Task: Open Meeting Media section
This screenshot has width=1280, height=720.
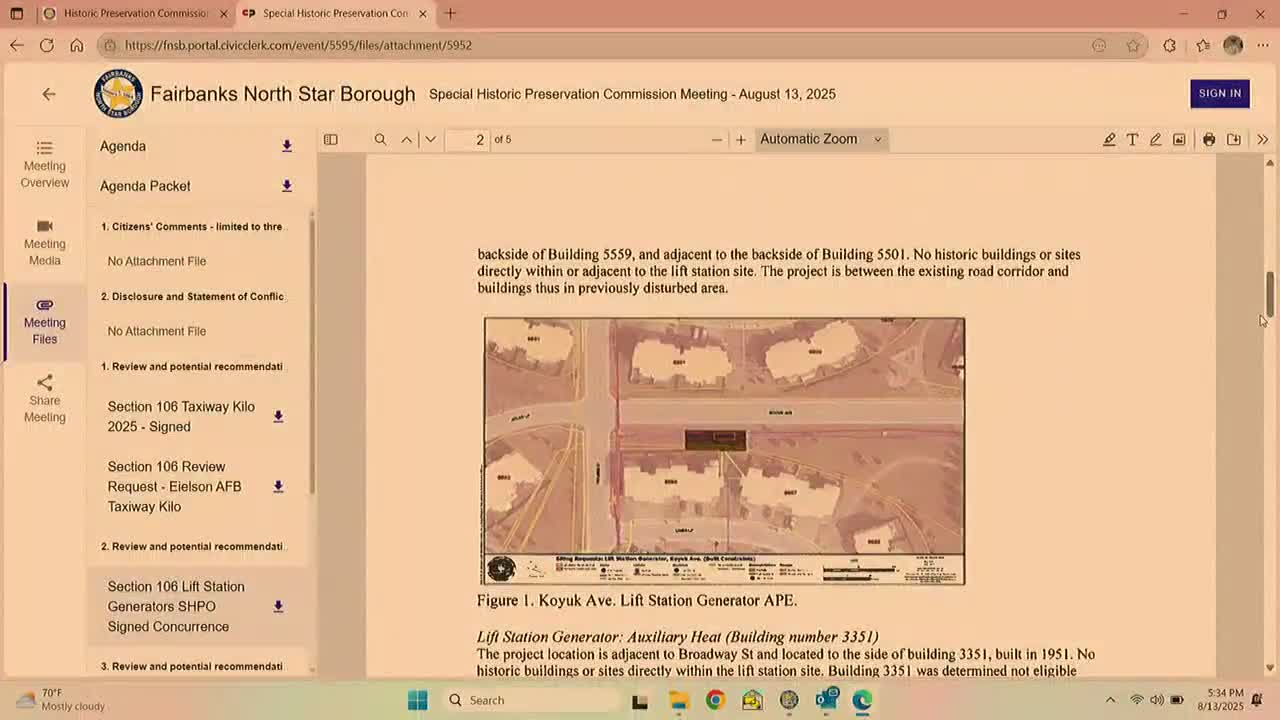Action: coord(45,243)
